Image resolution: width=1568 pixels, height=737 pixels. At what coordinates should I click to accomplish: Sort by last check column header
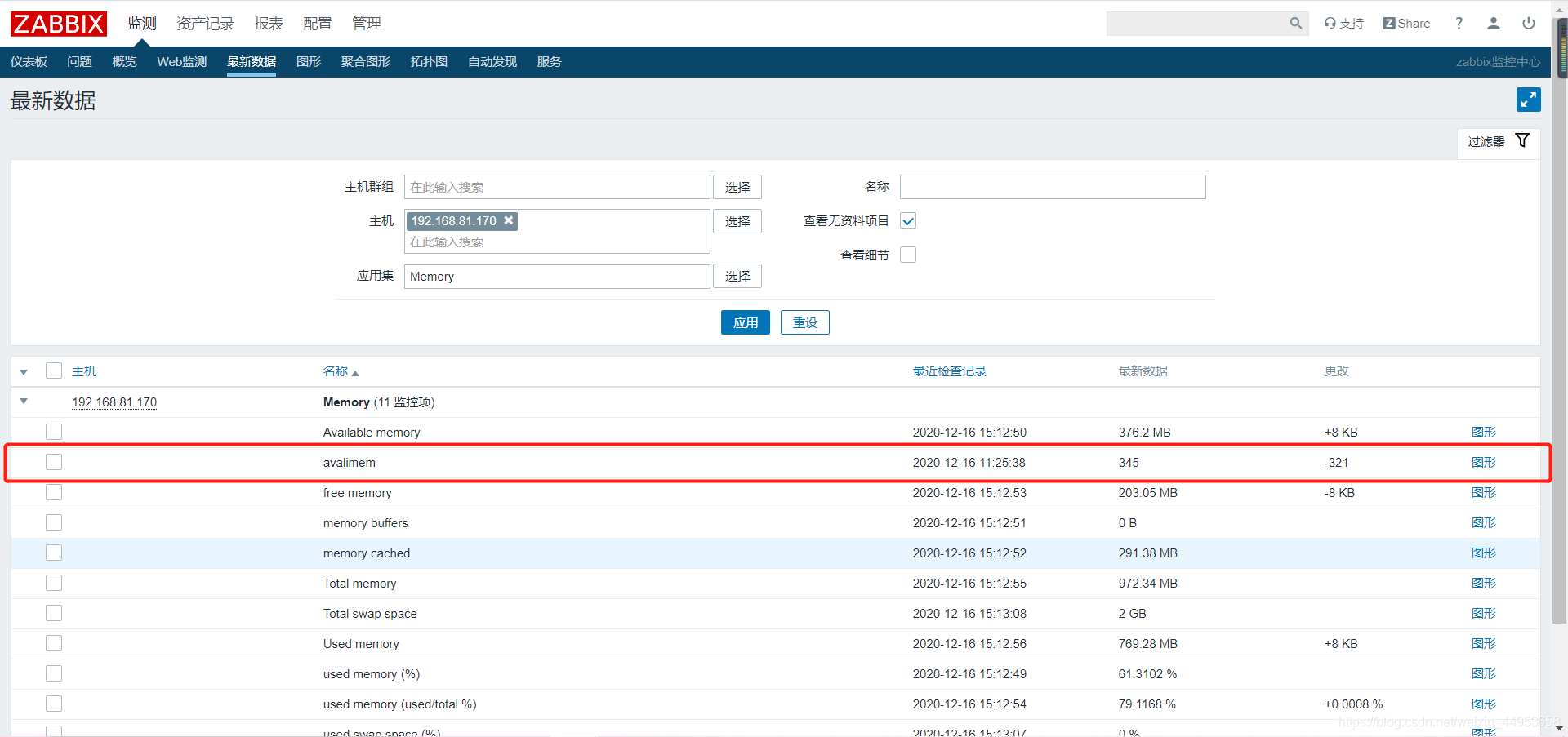tap(949, 371)
